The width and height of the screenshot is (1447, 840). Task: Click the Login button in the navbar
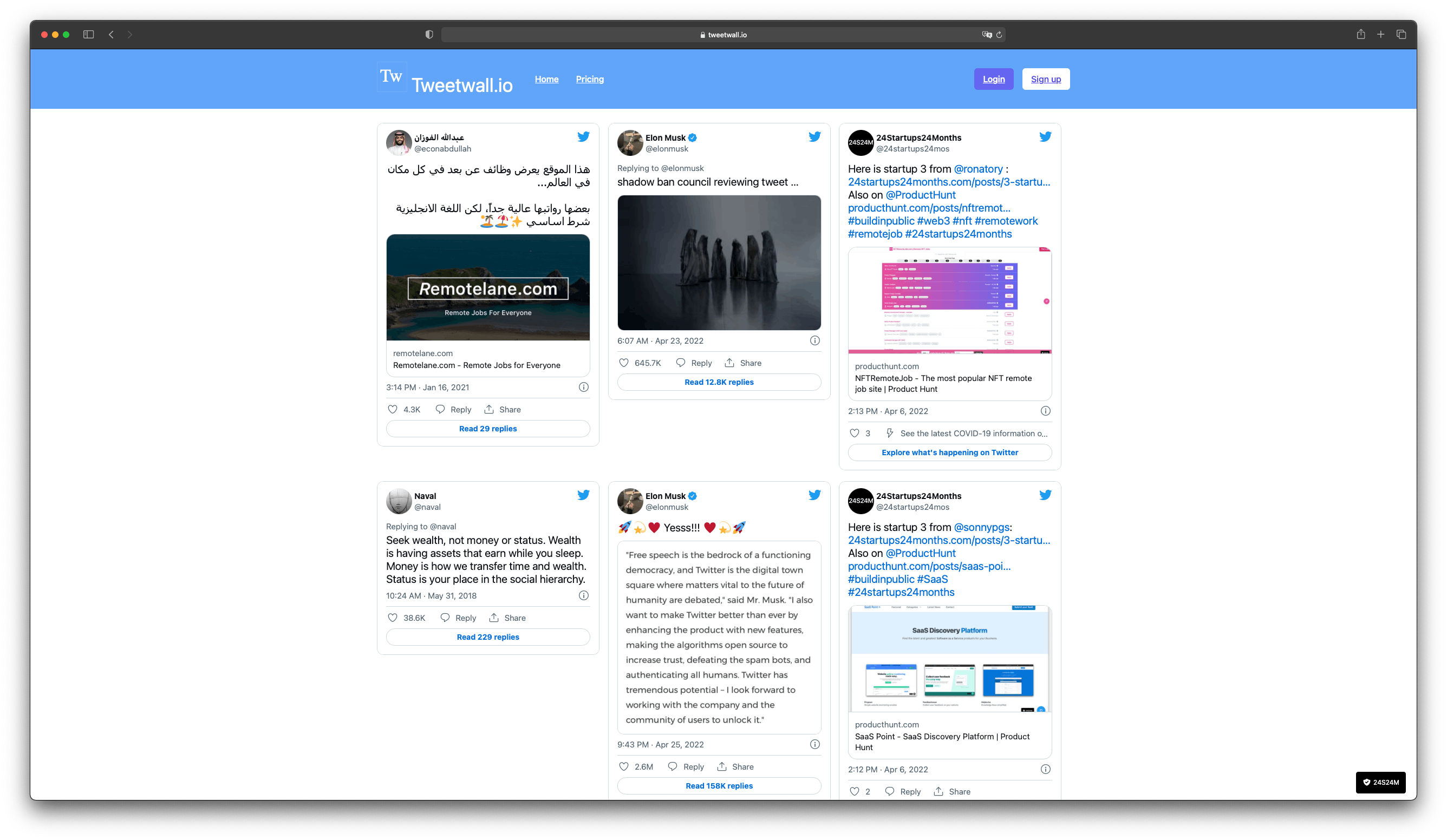coord(993,79)
